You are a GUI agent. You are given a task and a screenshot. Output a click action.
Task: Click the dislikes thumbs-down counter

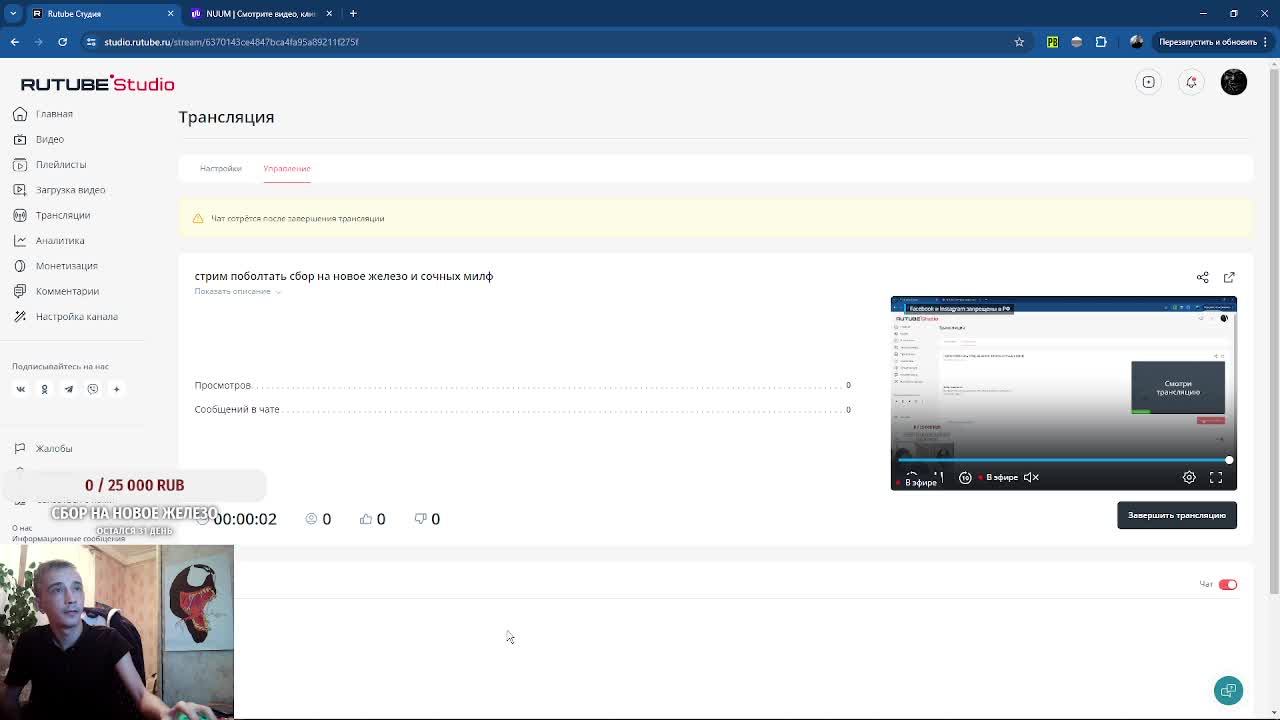click(x=427, y=519)
